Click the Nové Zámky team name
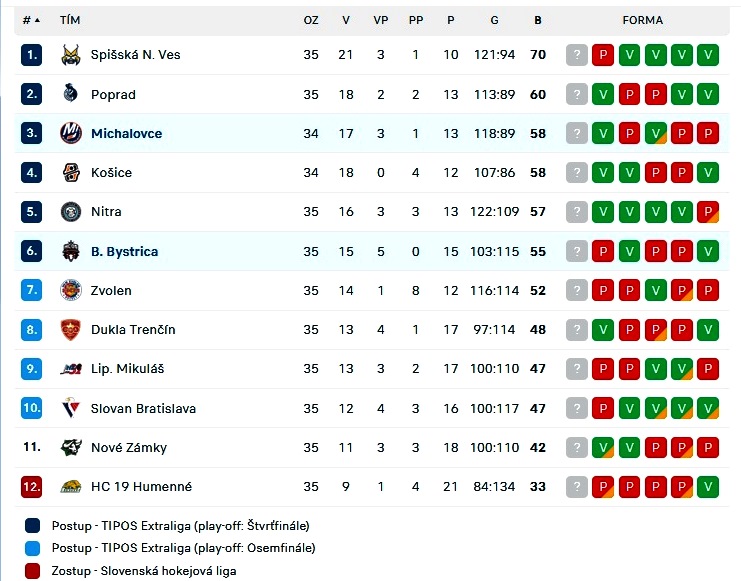The height and width of the screenshot is (581, 741). pos(129,447)
